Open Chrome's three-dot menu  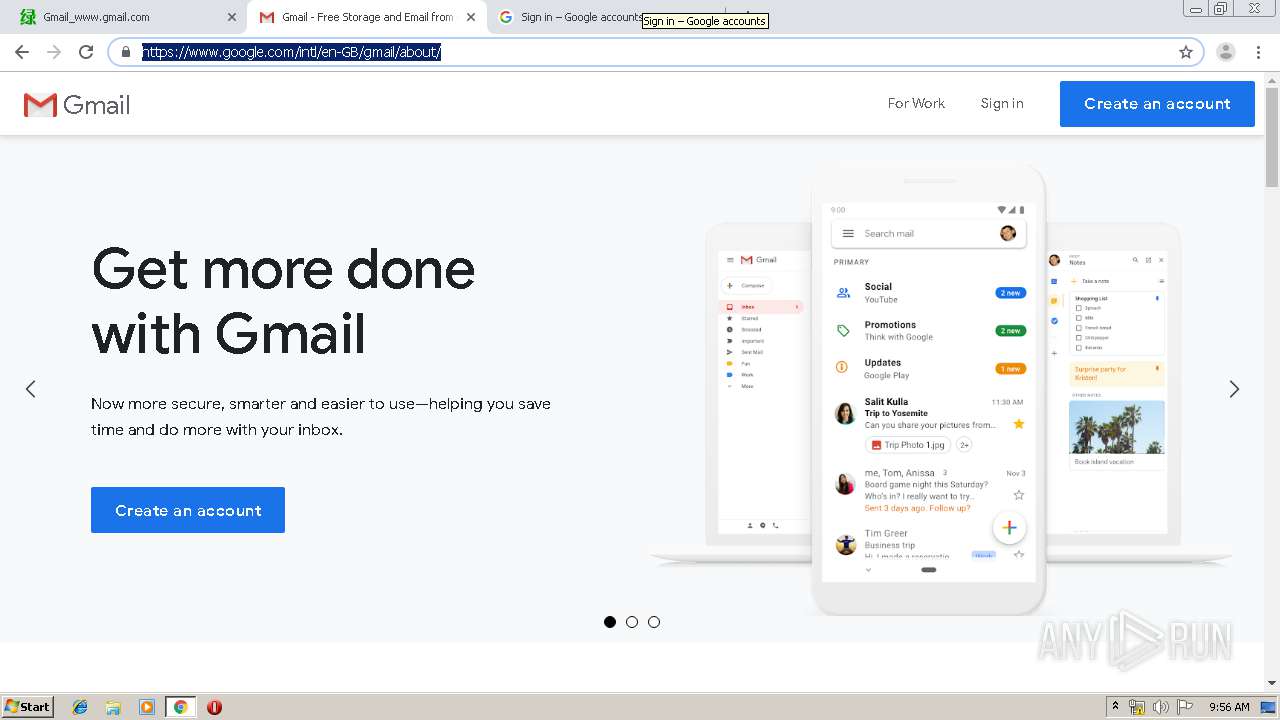[x=1258, y=52]
